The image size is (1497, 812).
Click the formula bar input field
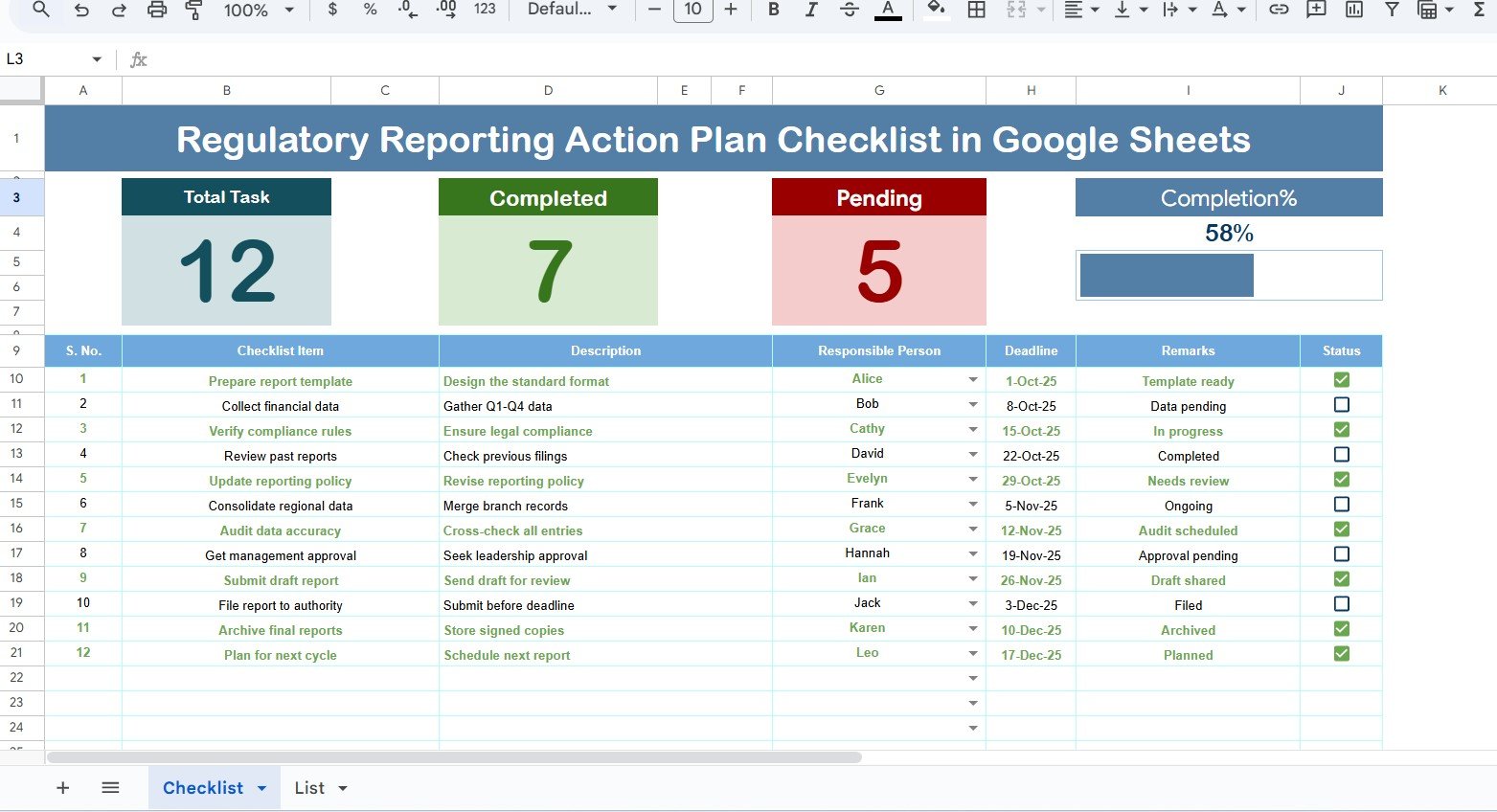[766, 59]
